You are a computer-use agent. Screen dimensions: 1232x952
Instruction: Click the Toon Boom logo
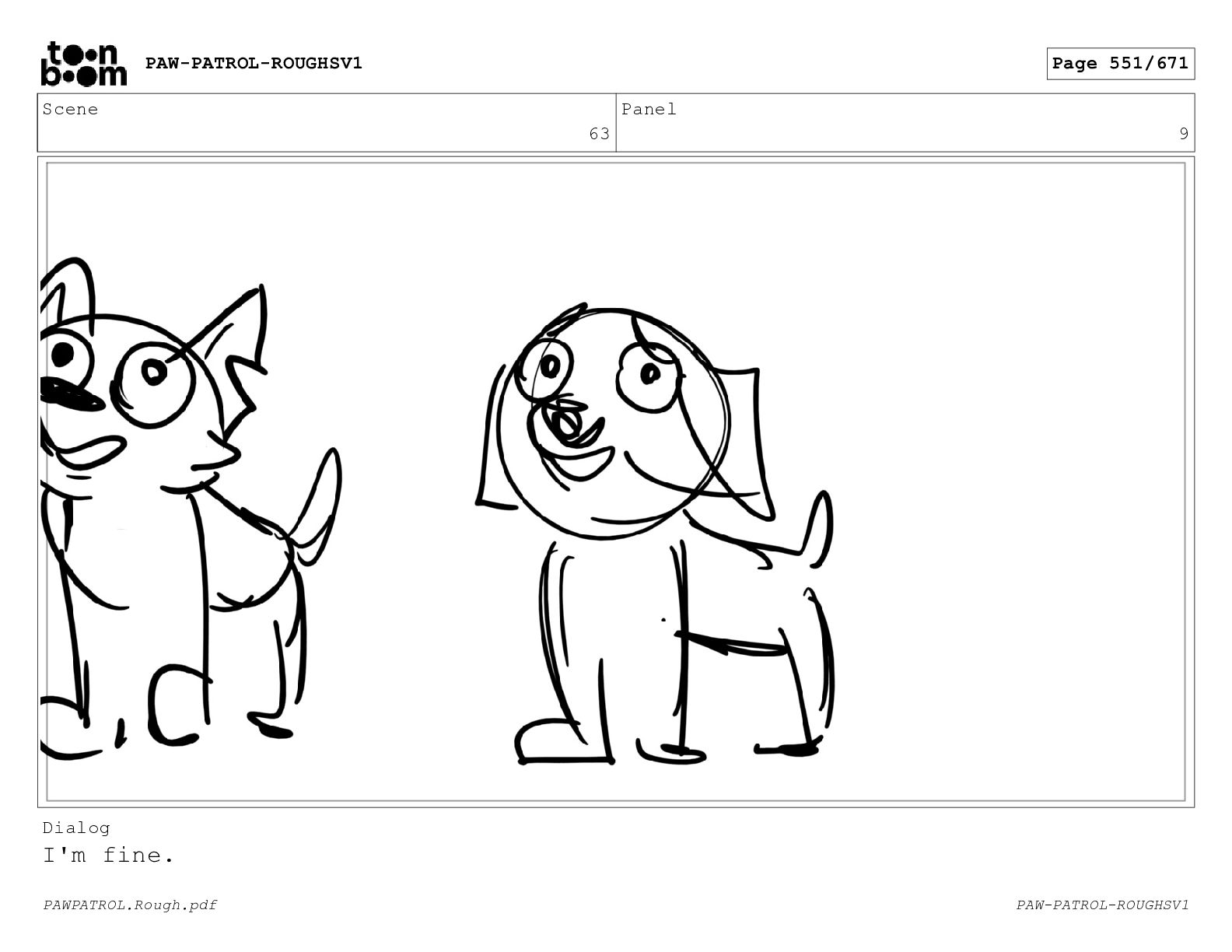tap(83, 63)
